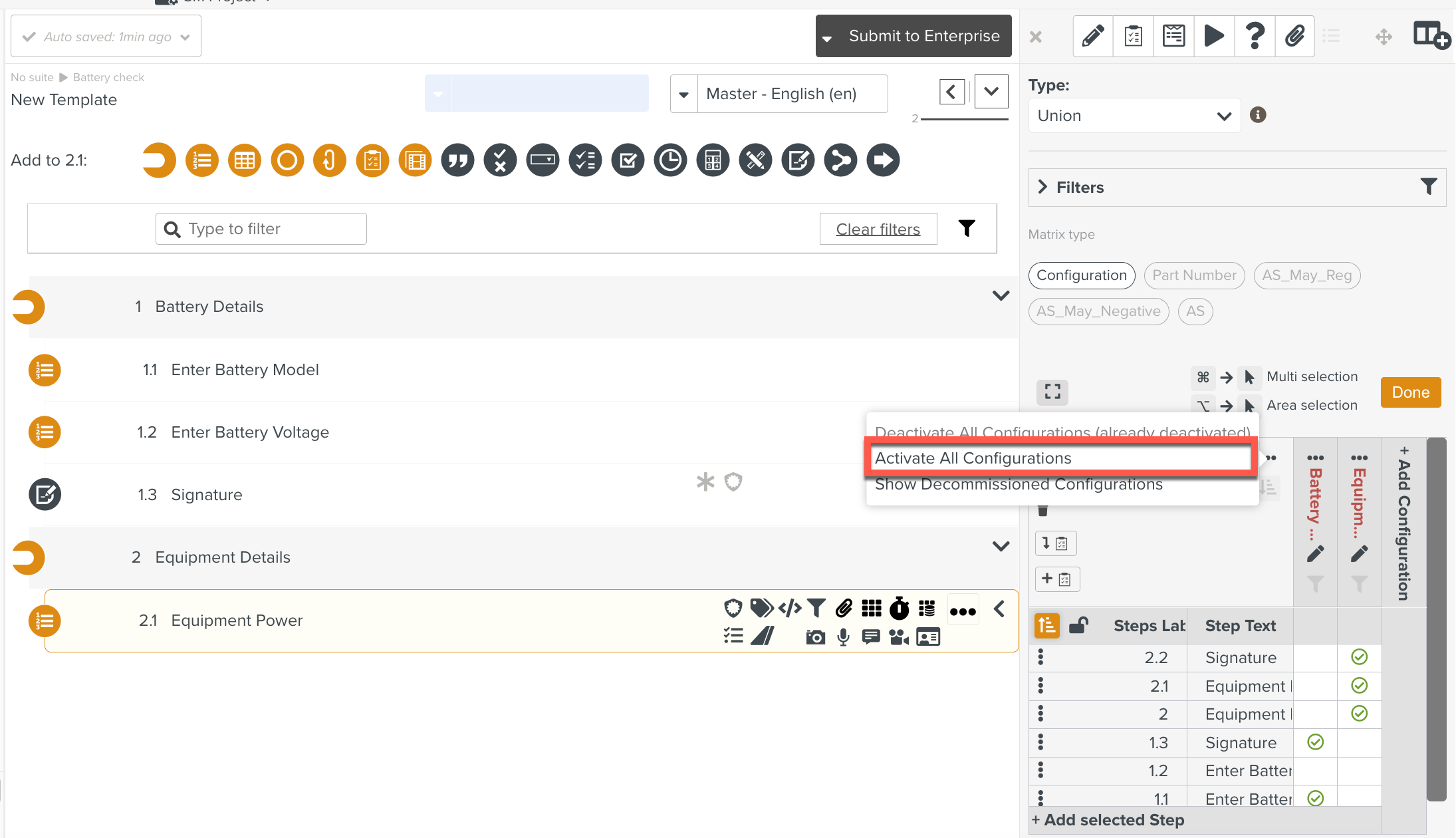Screen dimensions: 1456x838
Task: Open the Union type dropdown
Action: 1134,116
